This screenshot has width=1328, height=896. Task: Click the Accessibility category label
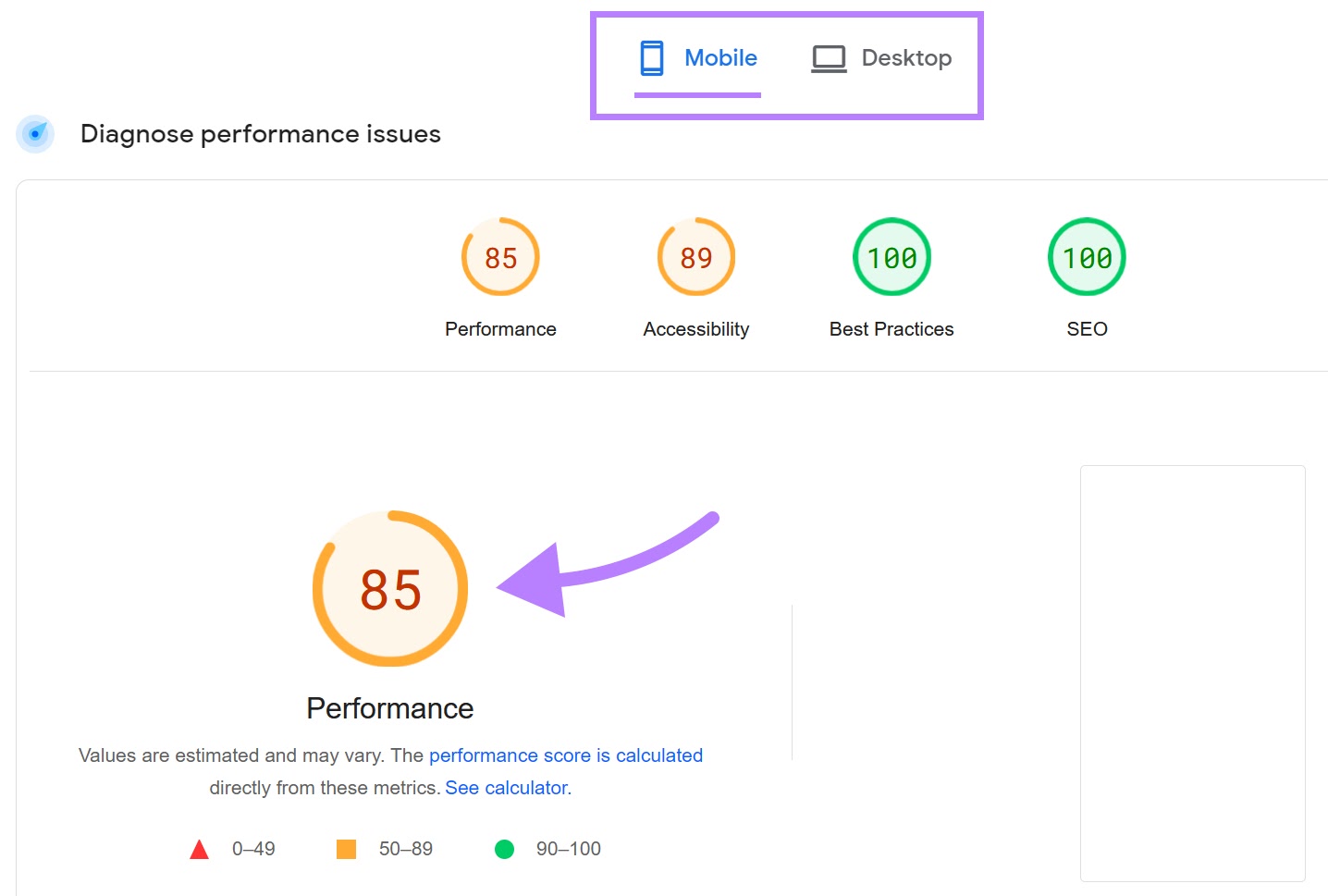point(695,328)
